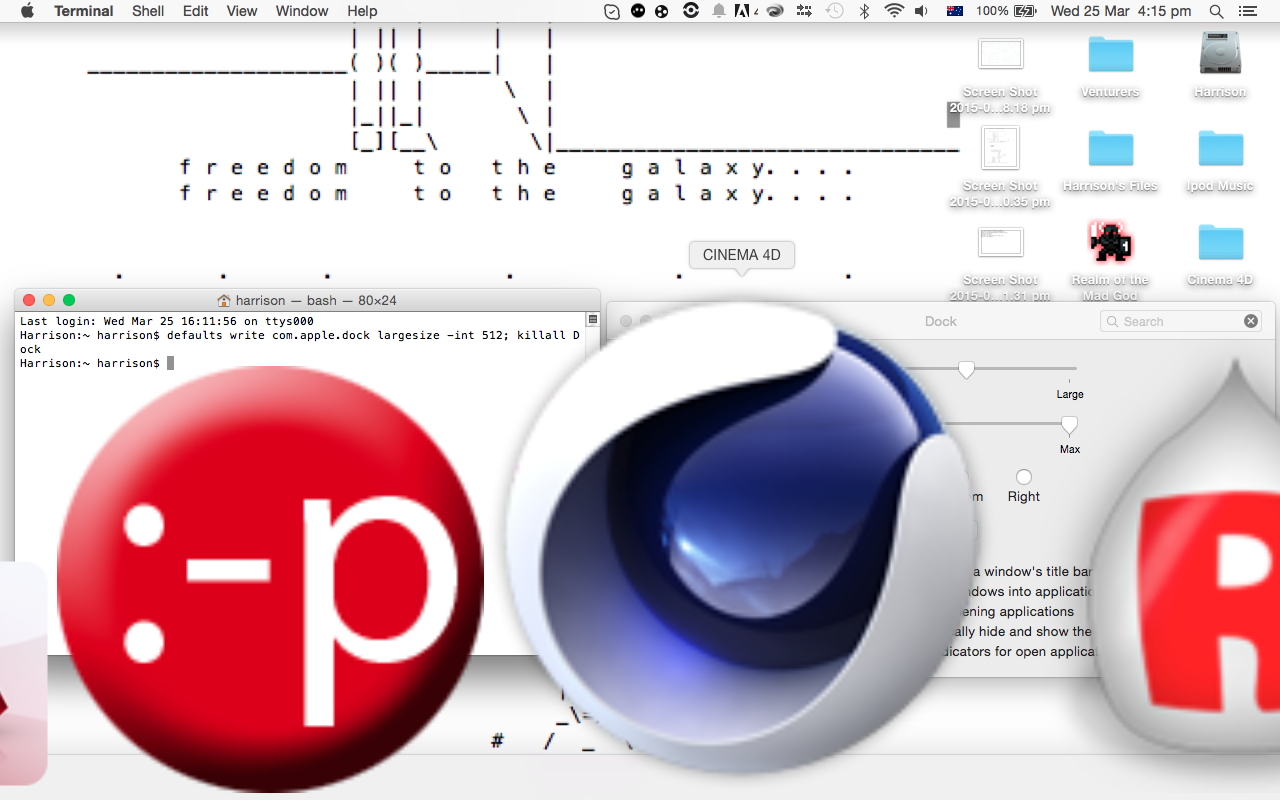Click the Terminal prompt cursor line

[x=97, y=363]
